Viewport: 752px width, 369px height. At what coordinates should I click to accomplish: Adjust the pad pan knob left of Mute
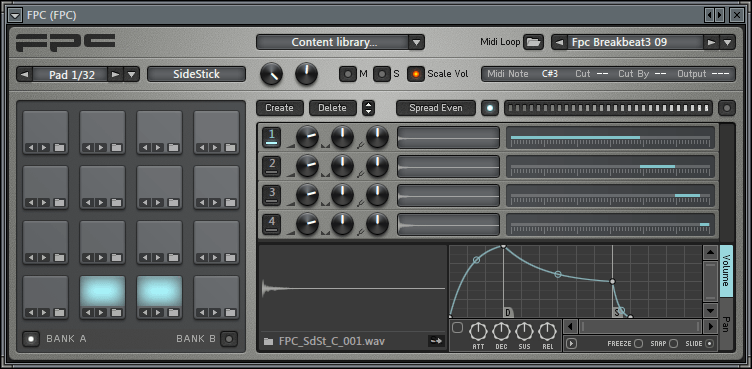tap(306, 74)
